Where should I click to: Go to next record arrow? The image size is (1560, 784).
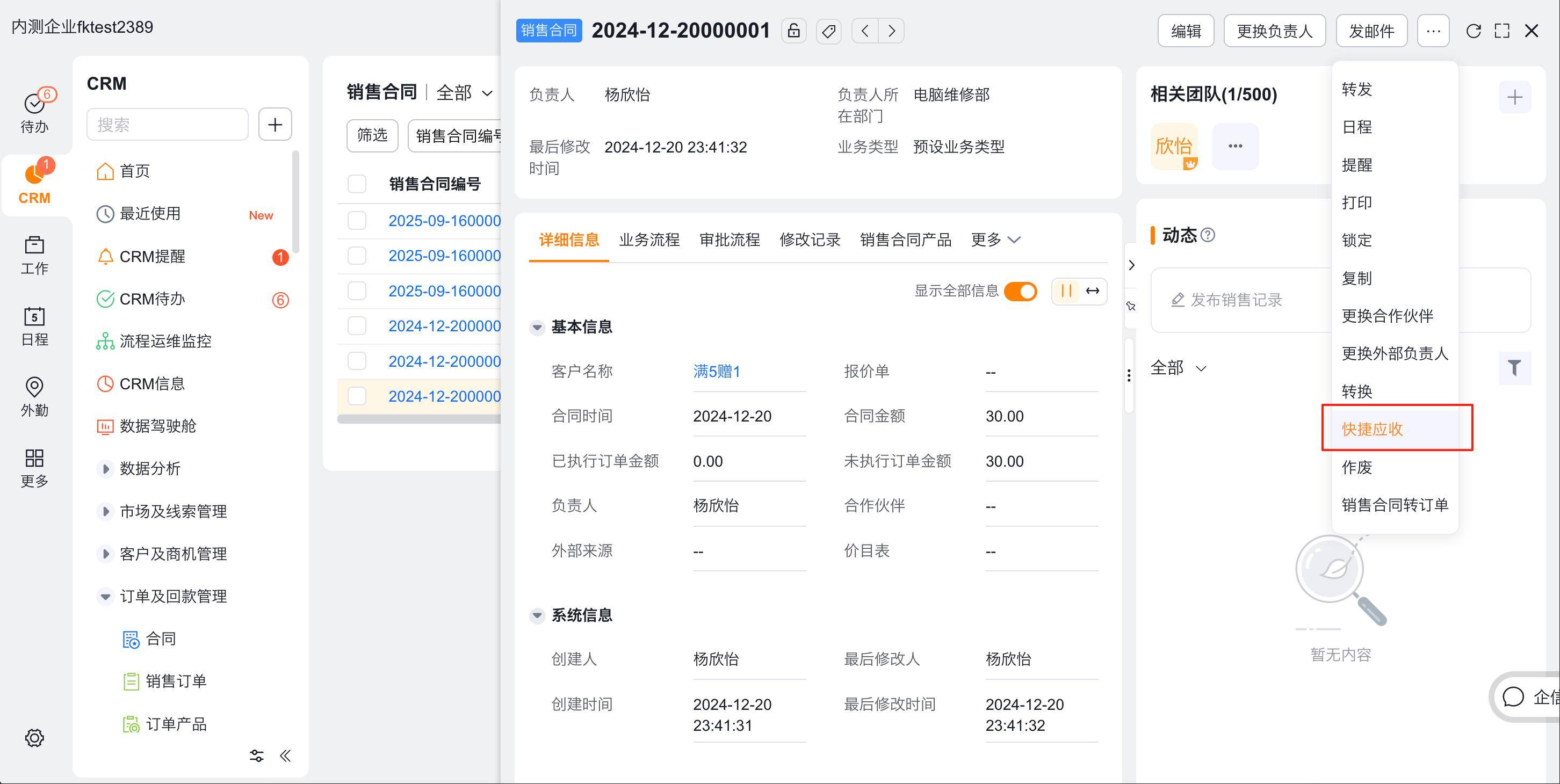pyautogui.click(x=891, y=31)
